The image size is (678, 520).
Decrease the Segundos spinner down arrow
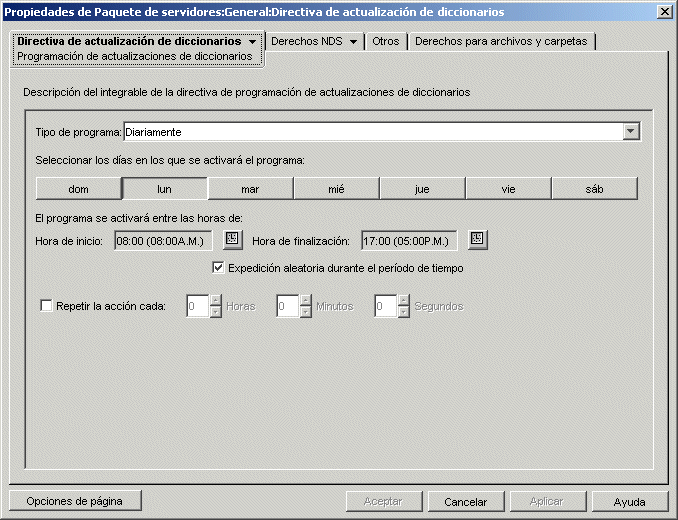tap(404, 312)
